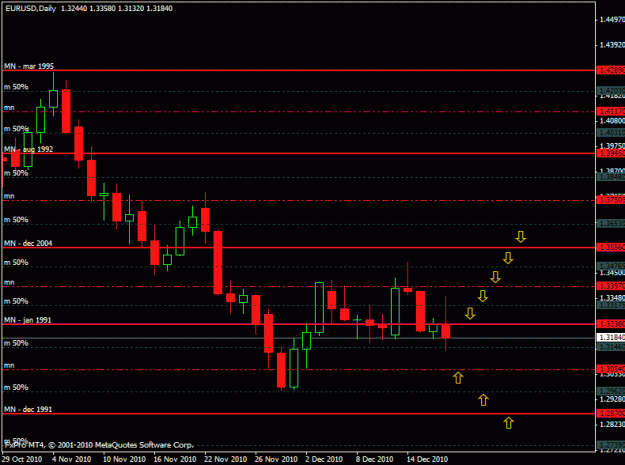
Task: Click the 14 Dec 2010 date label
Action: pos(427,459)
